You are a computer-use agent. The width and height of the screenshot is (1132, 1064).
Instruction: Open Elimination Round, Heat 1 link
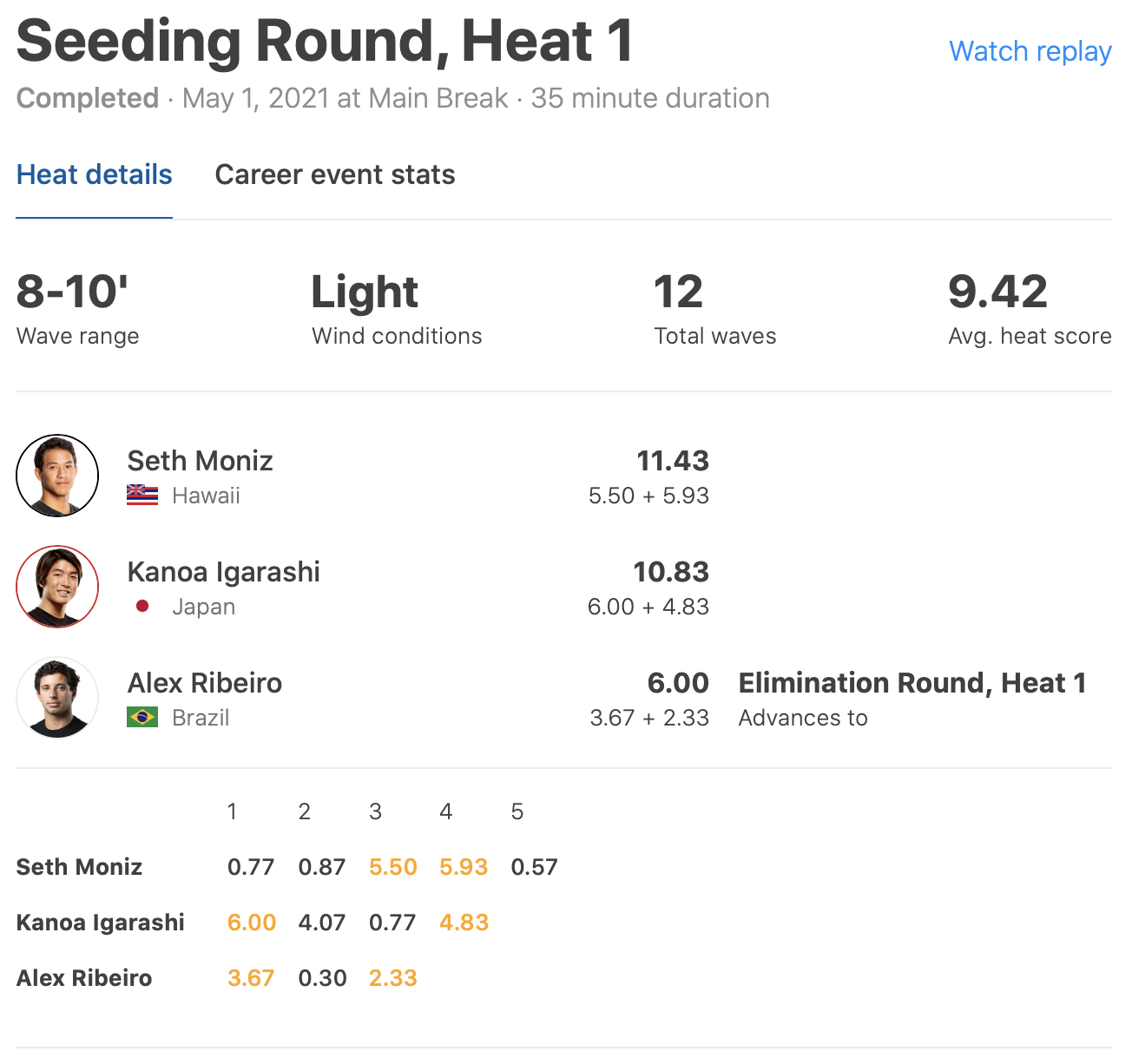click(912, 683)
